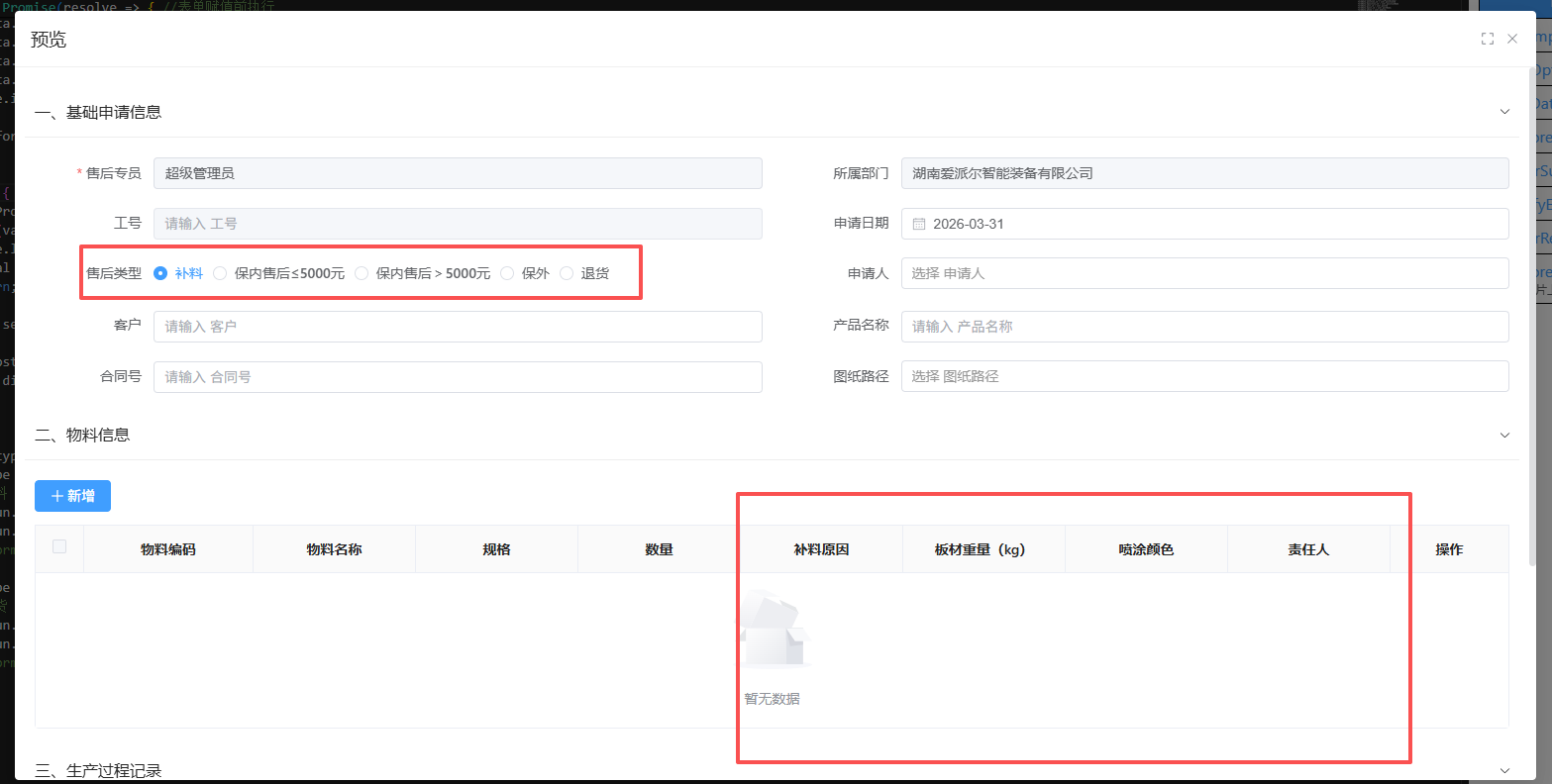This screenshot has width=1552, height=784.
Task: Click the calendar icon in 申请日期
Action: [918, 224]
